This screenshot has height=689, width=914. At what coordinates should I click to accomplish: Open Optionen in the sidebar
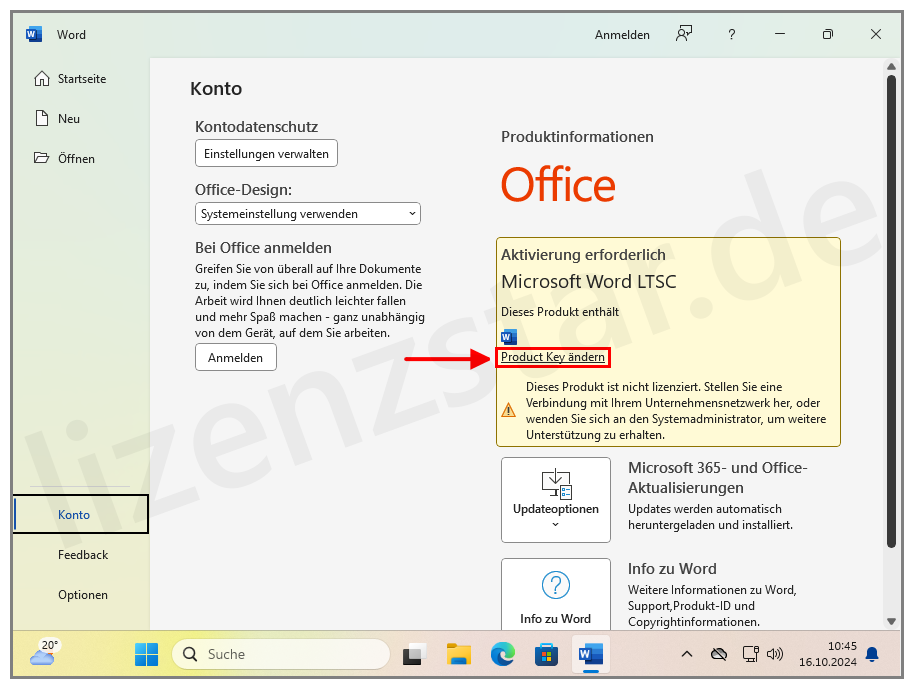coord(83,595)
